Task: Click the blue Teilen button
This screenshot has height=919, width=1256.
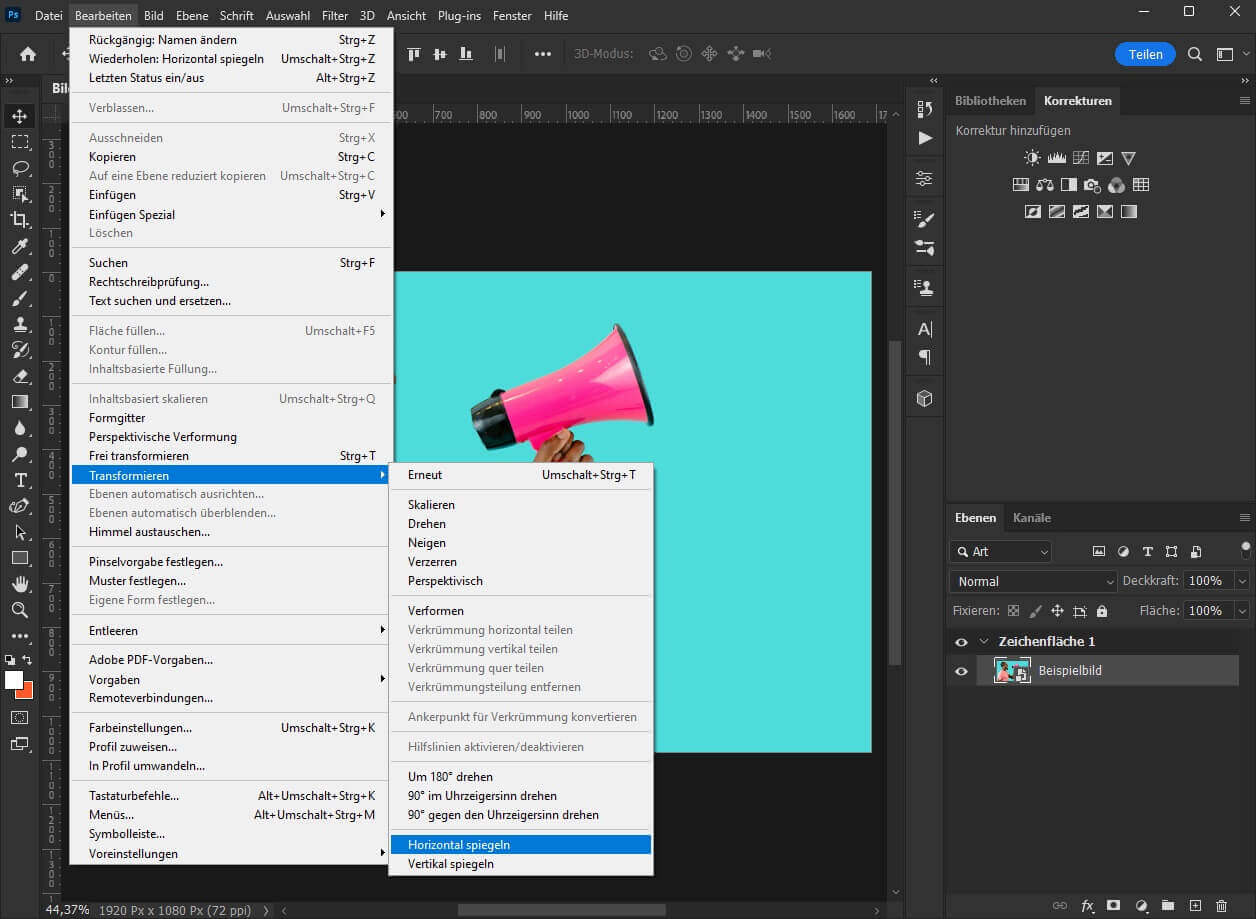Action: pos(1145,54)
